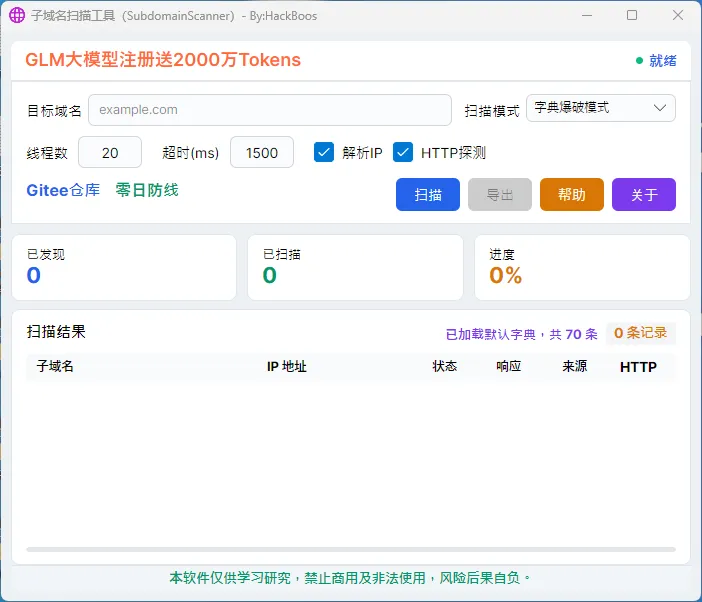Click the 就绪 status text
The height and width of the screenshot is (602, 702).
point(663,60)
